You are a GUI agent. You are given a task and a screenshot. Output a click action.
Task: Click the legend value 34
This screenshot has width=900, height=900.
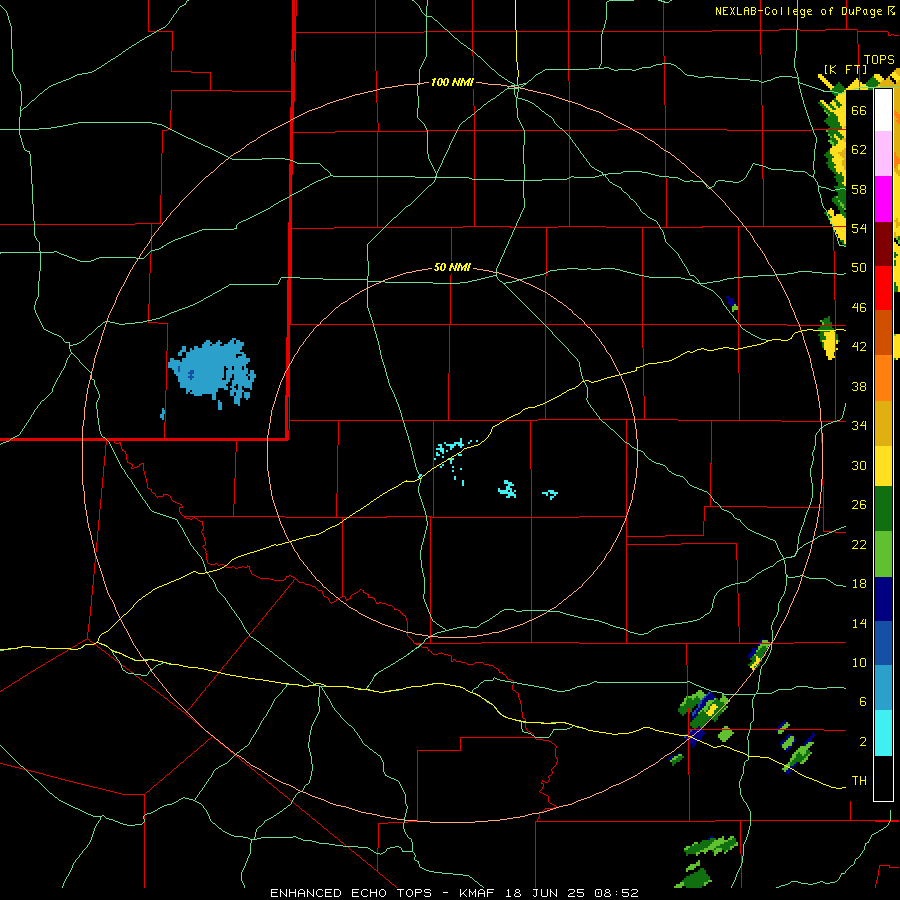tap(859, 426)
